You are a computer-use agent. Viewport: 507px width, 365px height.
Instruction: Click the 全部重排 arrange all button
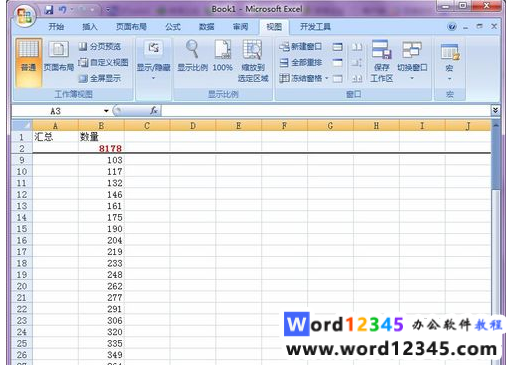click(301, 63)
